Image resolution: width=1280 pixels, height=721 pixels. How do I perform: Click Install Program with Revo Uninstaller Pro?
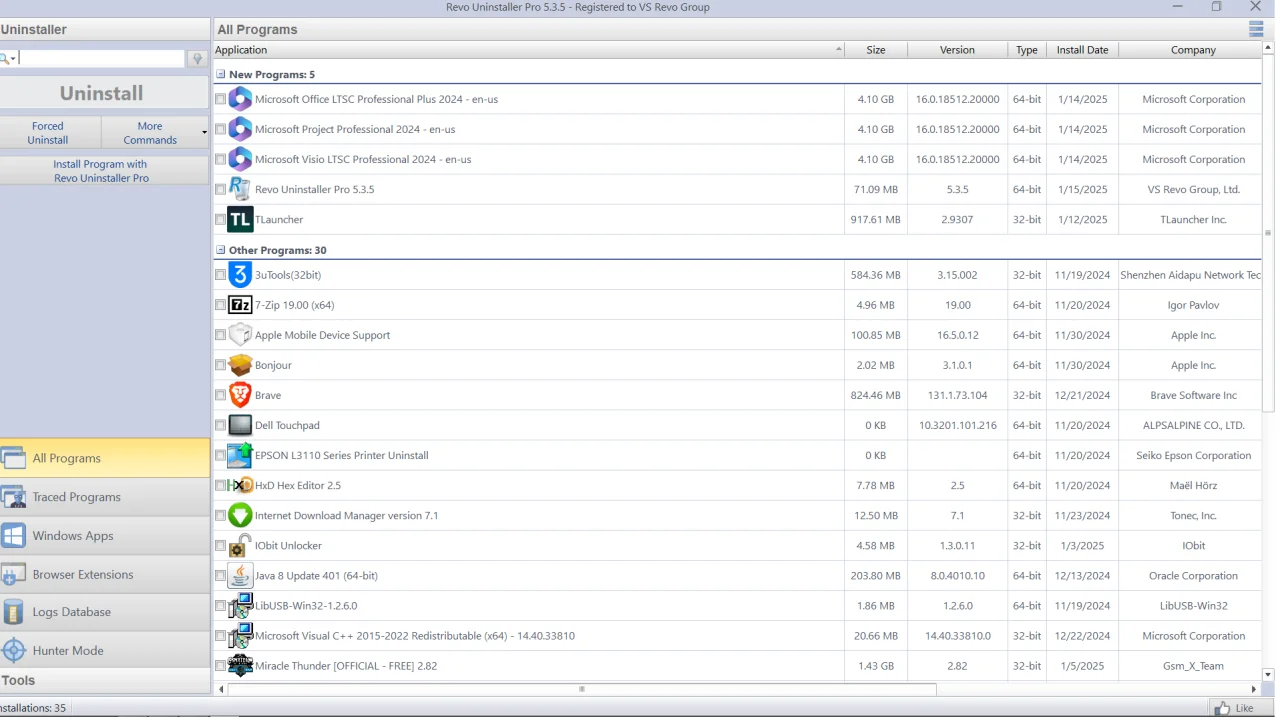(104, 170)
